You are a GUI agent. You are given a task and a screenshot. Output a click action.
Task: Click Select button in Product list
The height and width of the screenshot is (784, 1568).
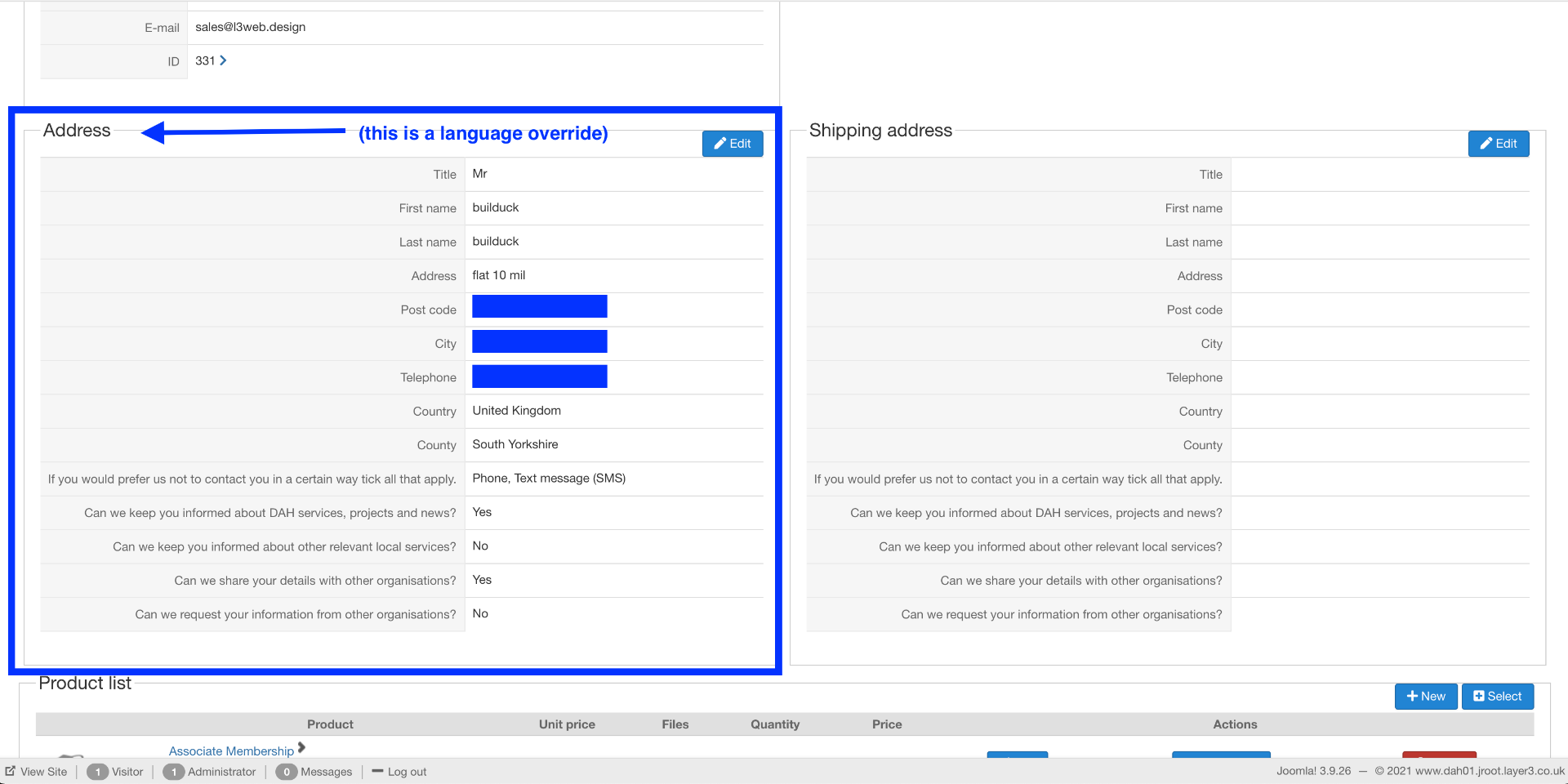[1498, 697]
